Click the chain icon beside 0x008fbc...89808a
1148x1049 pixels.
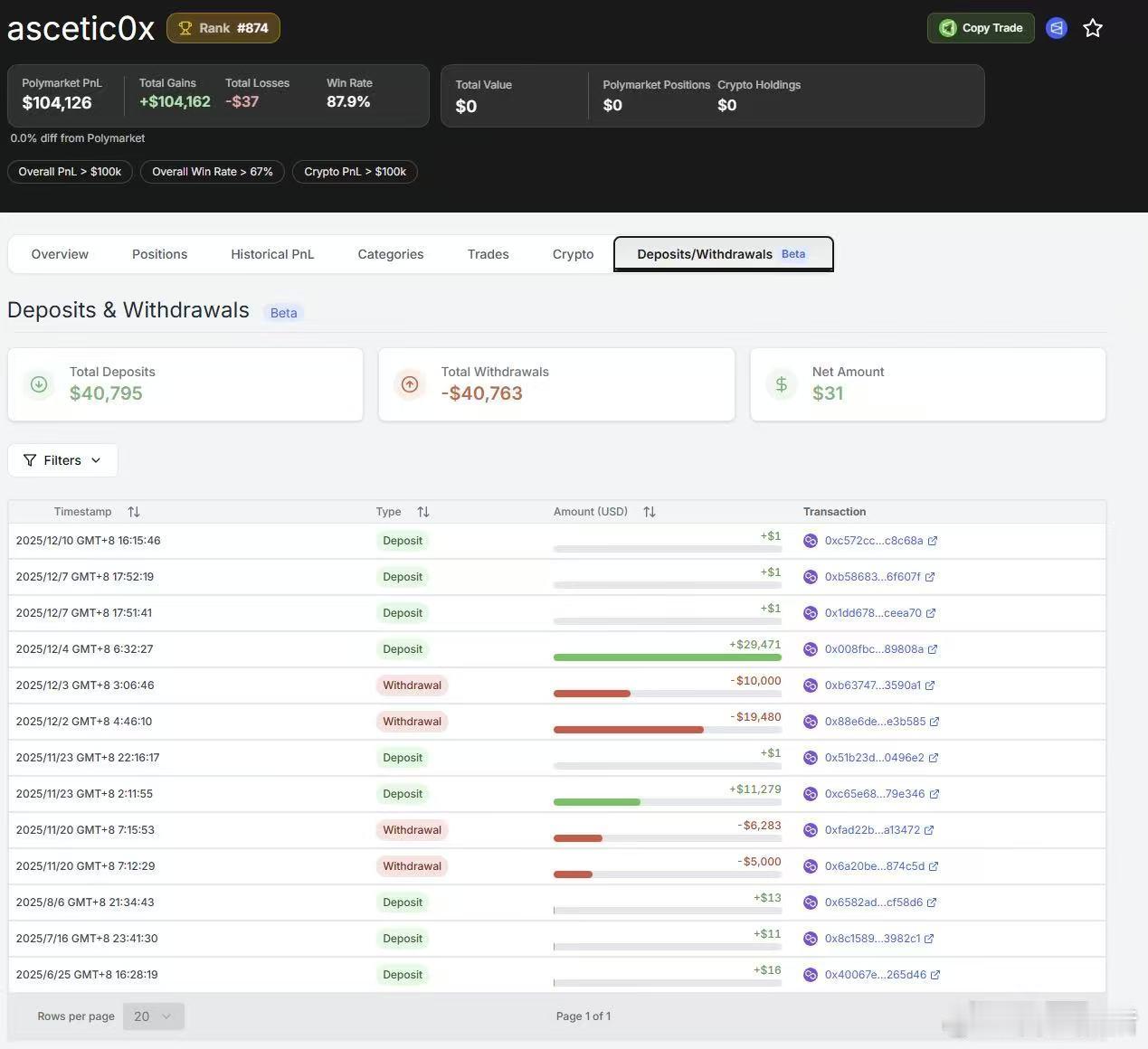811,649
